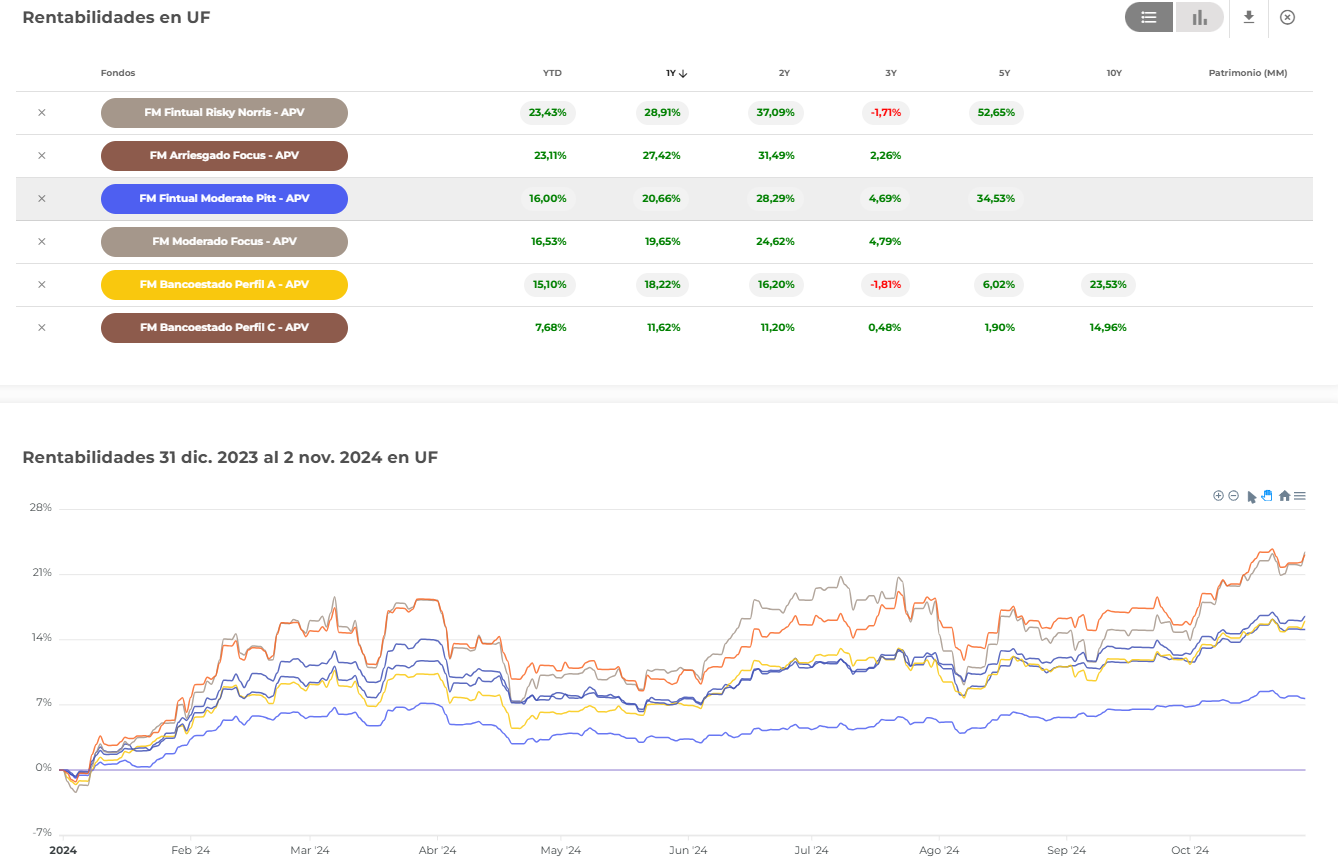
Task: Click the -1,71% 3Y value
Action: point(886,113)
